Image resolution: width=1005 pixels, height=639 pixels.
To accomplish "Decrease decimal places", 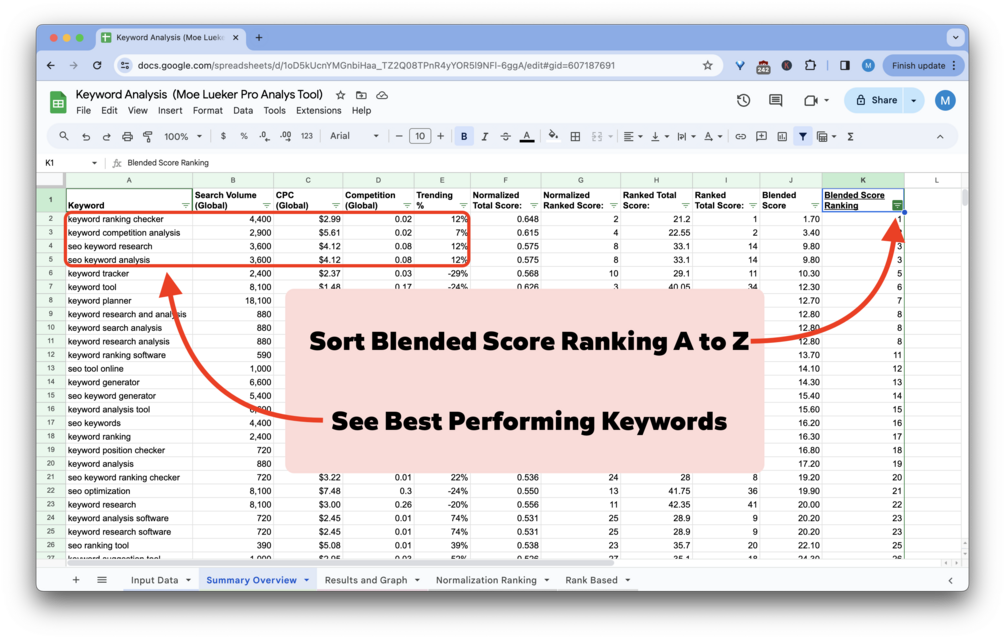I will pyautogui.click(x=264, y=137).
